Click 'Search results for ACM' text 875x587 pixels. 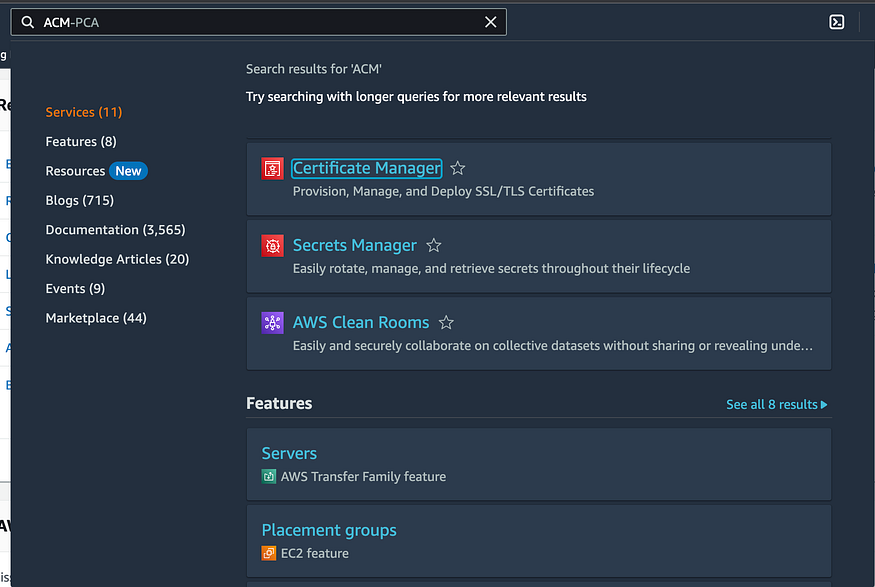click(314, 69)
